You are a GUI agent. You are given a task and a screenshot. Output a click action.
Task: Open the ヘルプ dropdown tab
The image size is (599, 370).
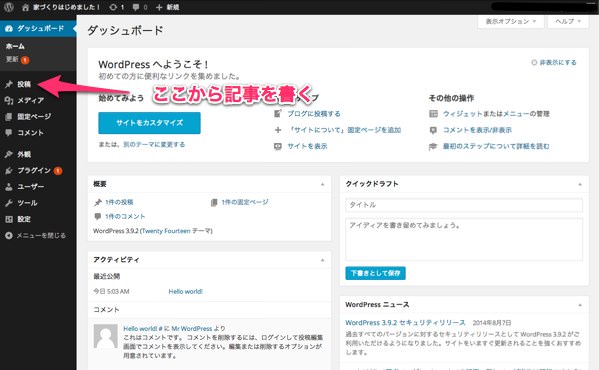568,21
